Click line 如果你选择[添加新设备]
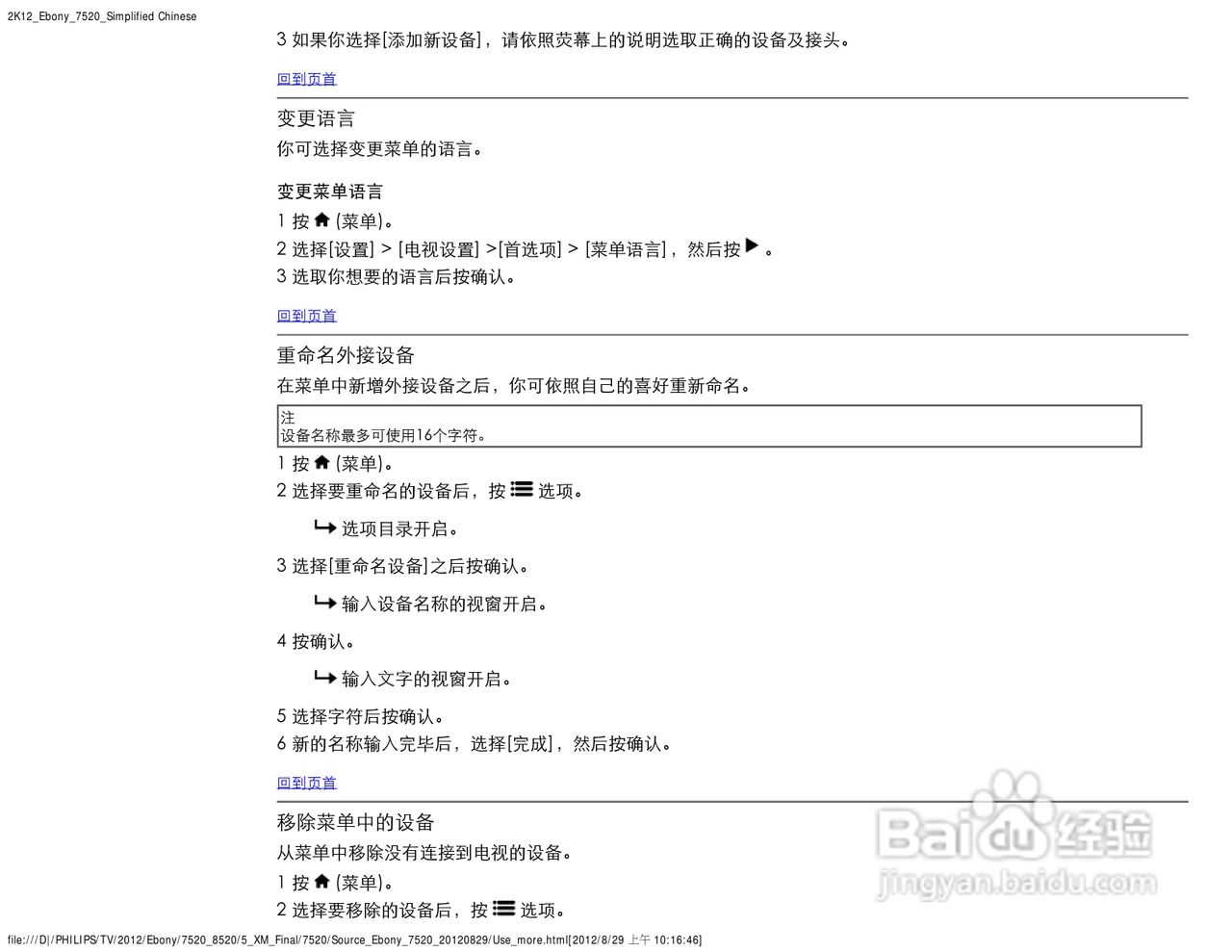Image resolution: width=1232 pixels, height=952 pixels. 564,40
